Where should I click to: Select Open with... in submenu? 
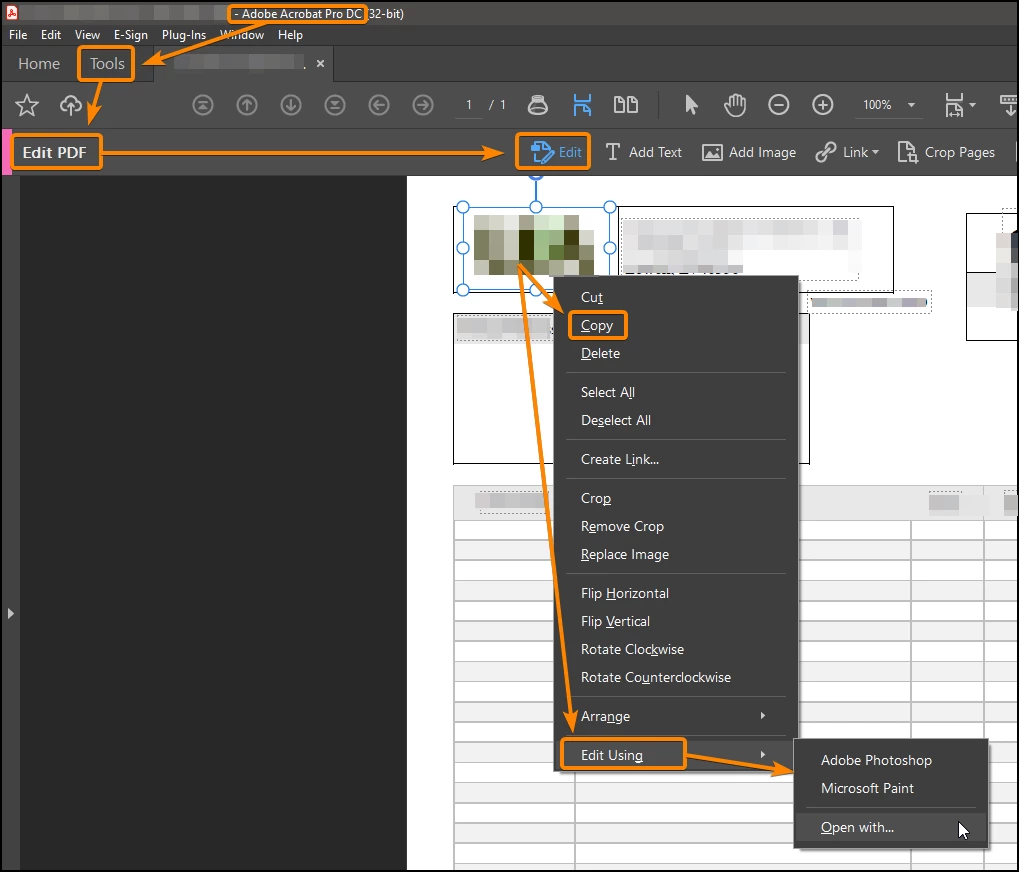[891, 827]
